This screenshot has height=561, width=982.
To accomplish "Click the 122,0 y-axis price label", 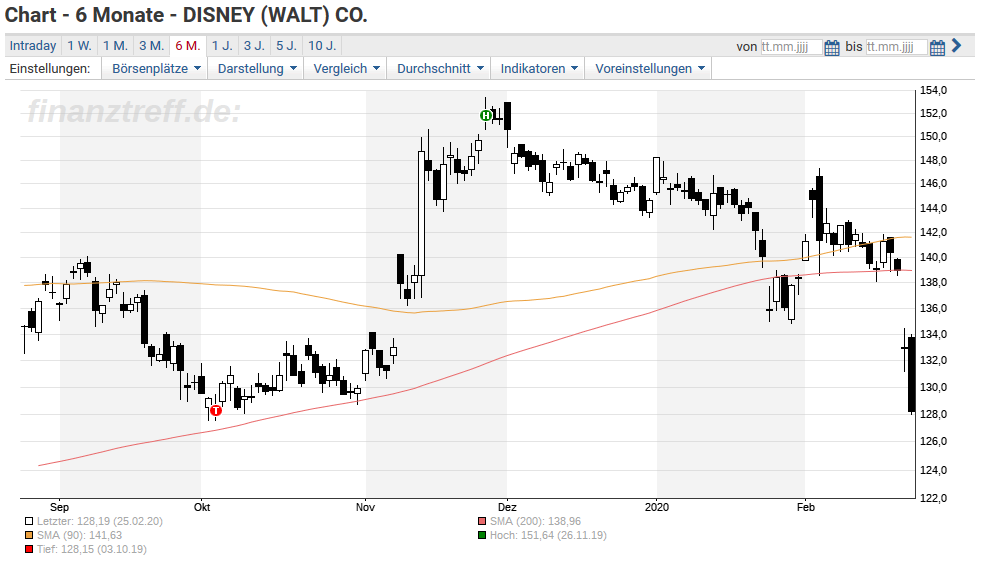I will pos(934,498).
